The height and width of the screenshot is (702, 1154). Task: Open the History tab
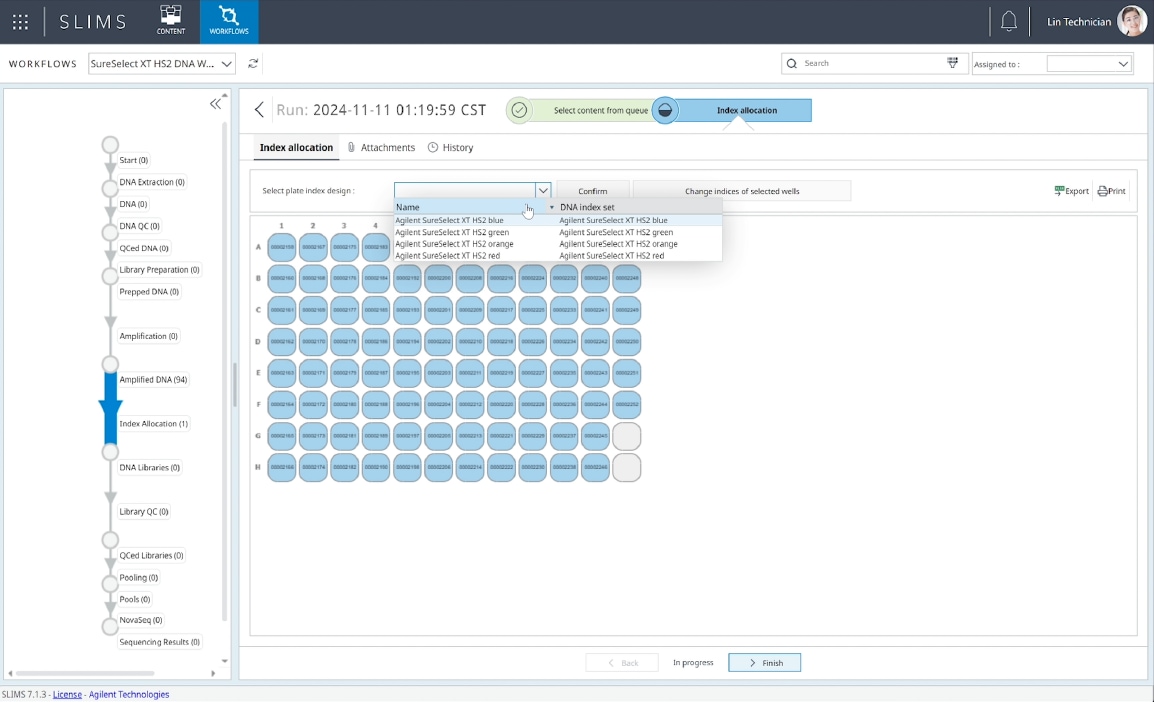click(x=451, y=148)
